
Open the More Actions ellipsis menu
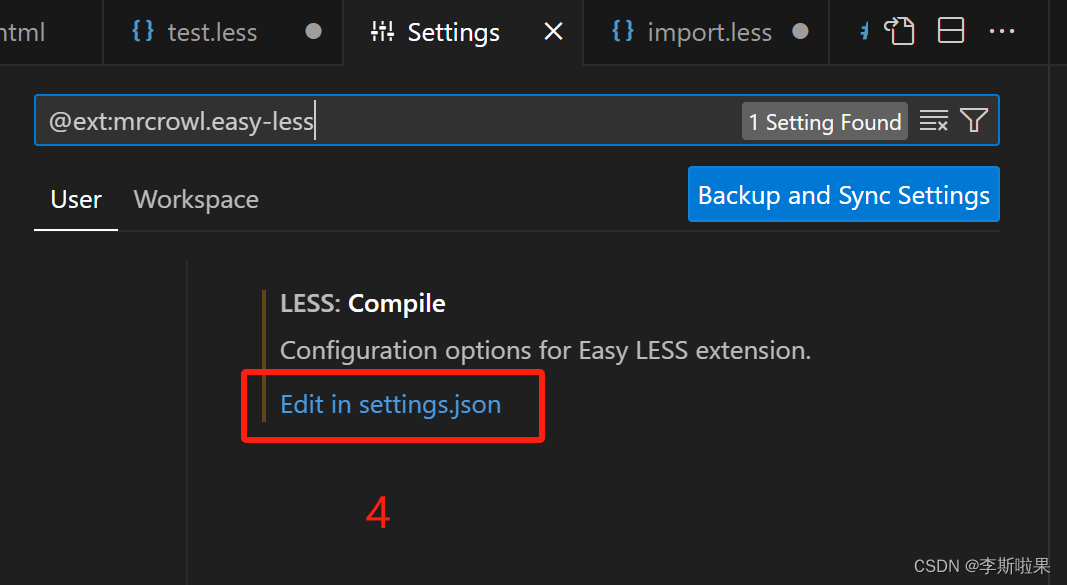pos(1002,31)
